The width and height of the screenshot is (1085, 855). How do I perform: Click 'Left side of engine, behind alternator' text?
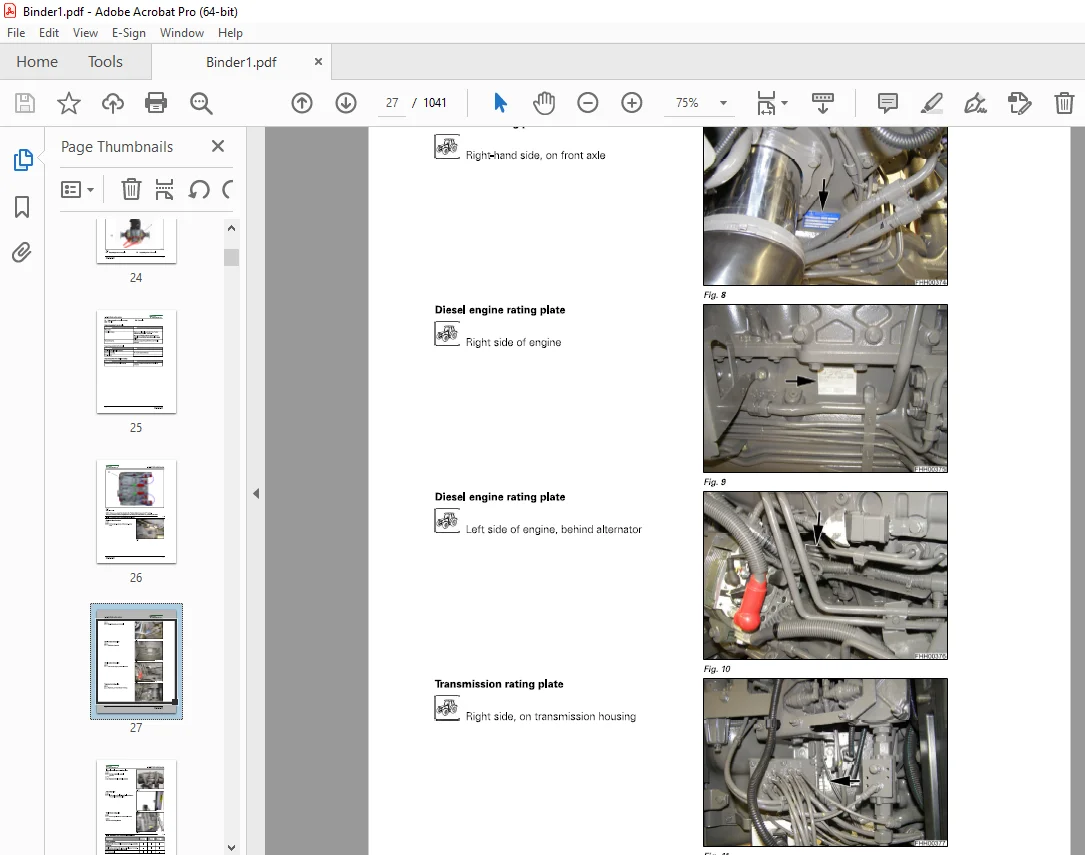click(554, 529)
